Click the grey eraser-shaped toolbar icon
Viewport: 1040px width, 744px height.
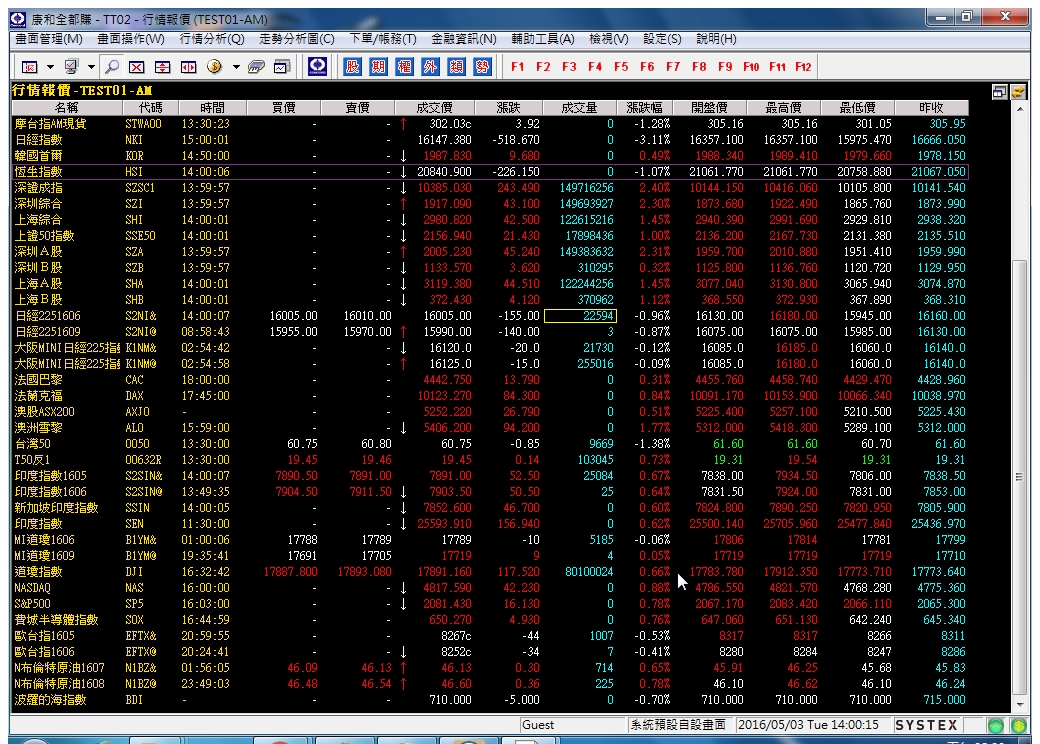[256, 67]
